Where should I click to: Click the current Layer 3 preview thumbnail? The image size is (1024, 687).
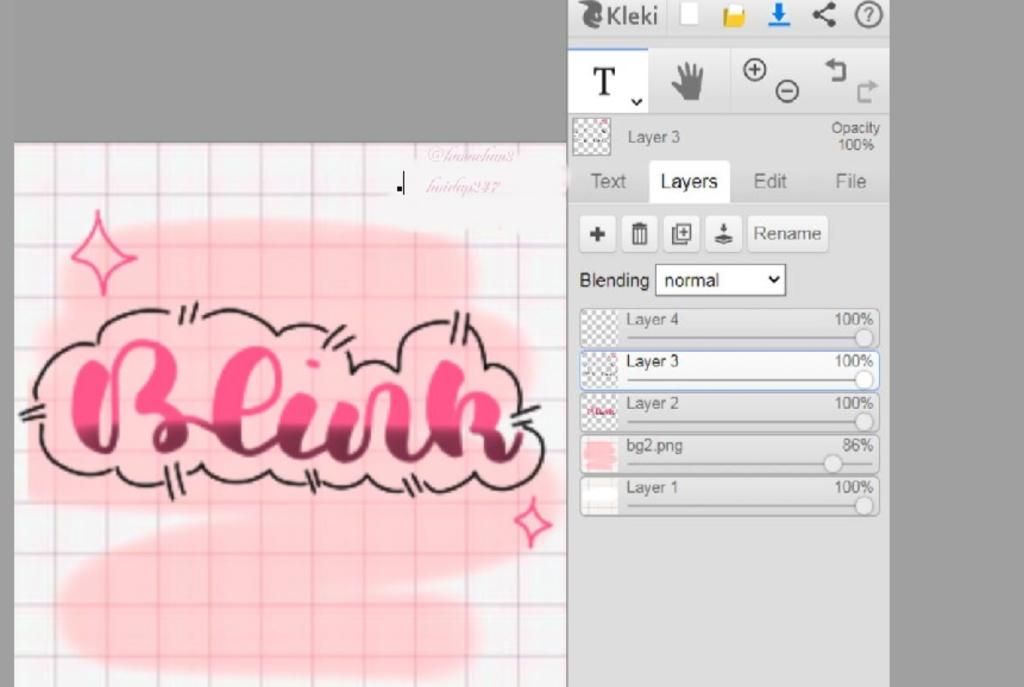[x=592, y=137]
